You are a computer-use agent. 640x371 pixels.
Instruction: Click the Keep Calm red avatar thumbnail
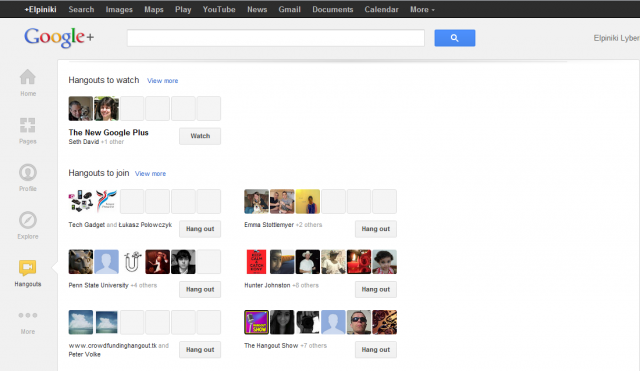(256, 262)
